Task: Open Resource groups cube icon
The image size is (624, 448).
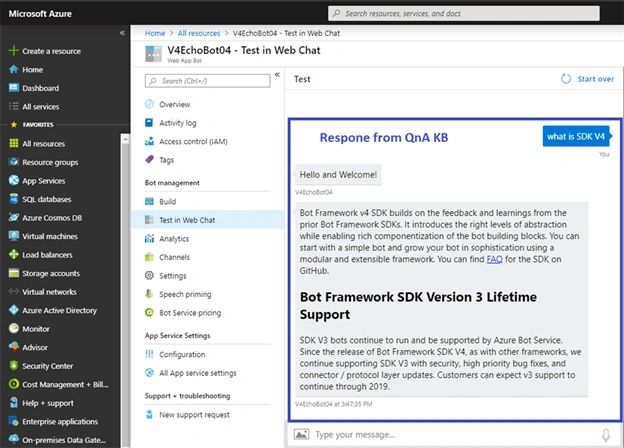Action: [x=14, y=162]
